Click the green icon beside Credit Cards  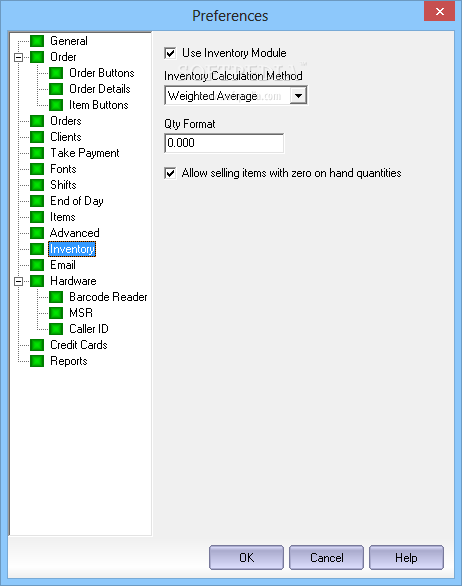(x=37, y=345)
